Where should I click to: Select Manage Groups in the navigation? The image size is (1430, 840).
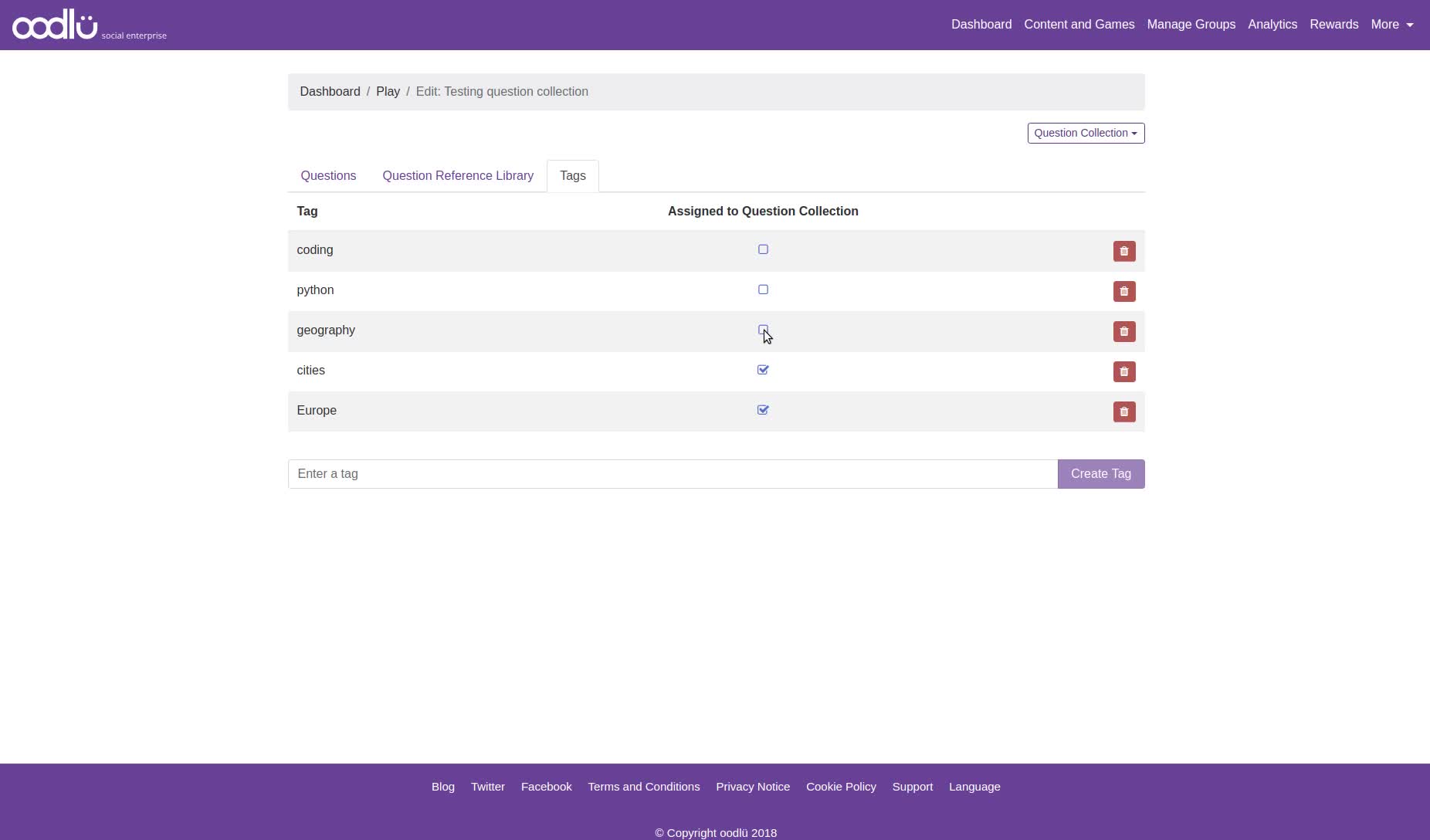(1190, 24)
